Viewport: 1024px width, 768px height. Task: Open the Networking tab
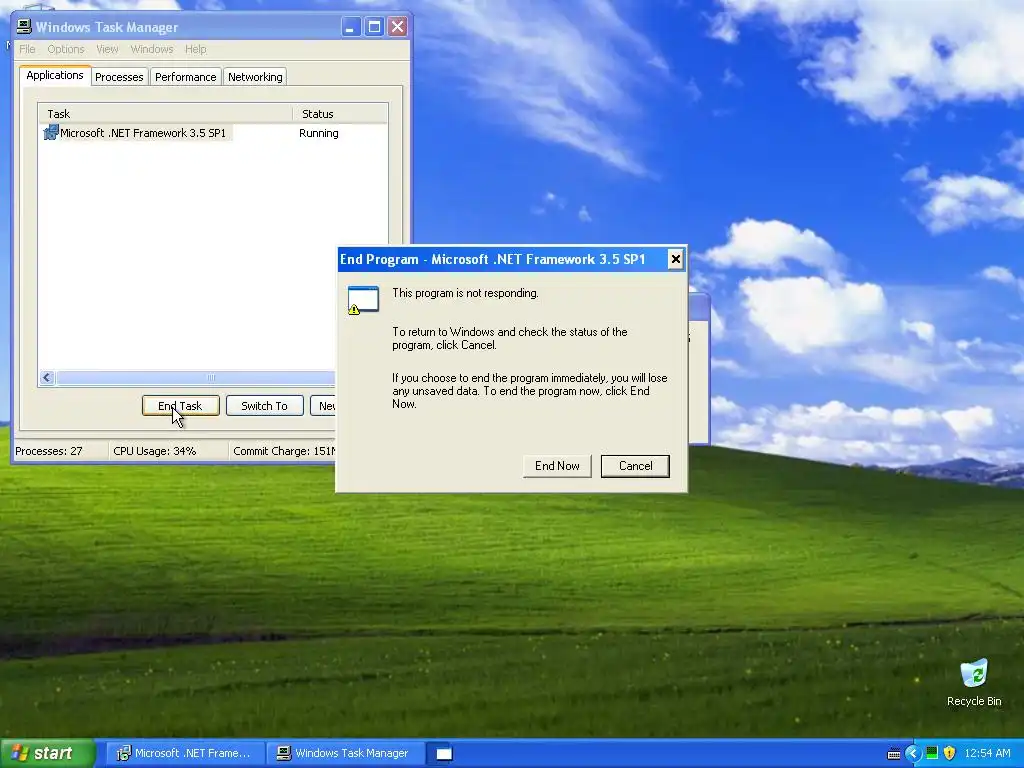[255, 76]
